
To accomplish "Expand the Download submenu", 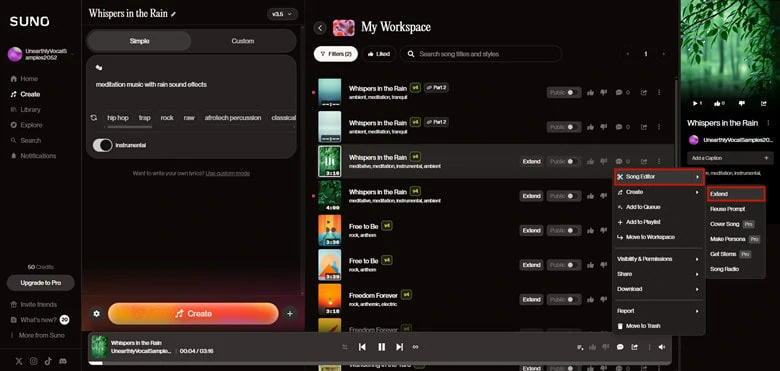I will (659, 289).
